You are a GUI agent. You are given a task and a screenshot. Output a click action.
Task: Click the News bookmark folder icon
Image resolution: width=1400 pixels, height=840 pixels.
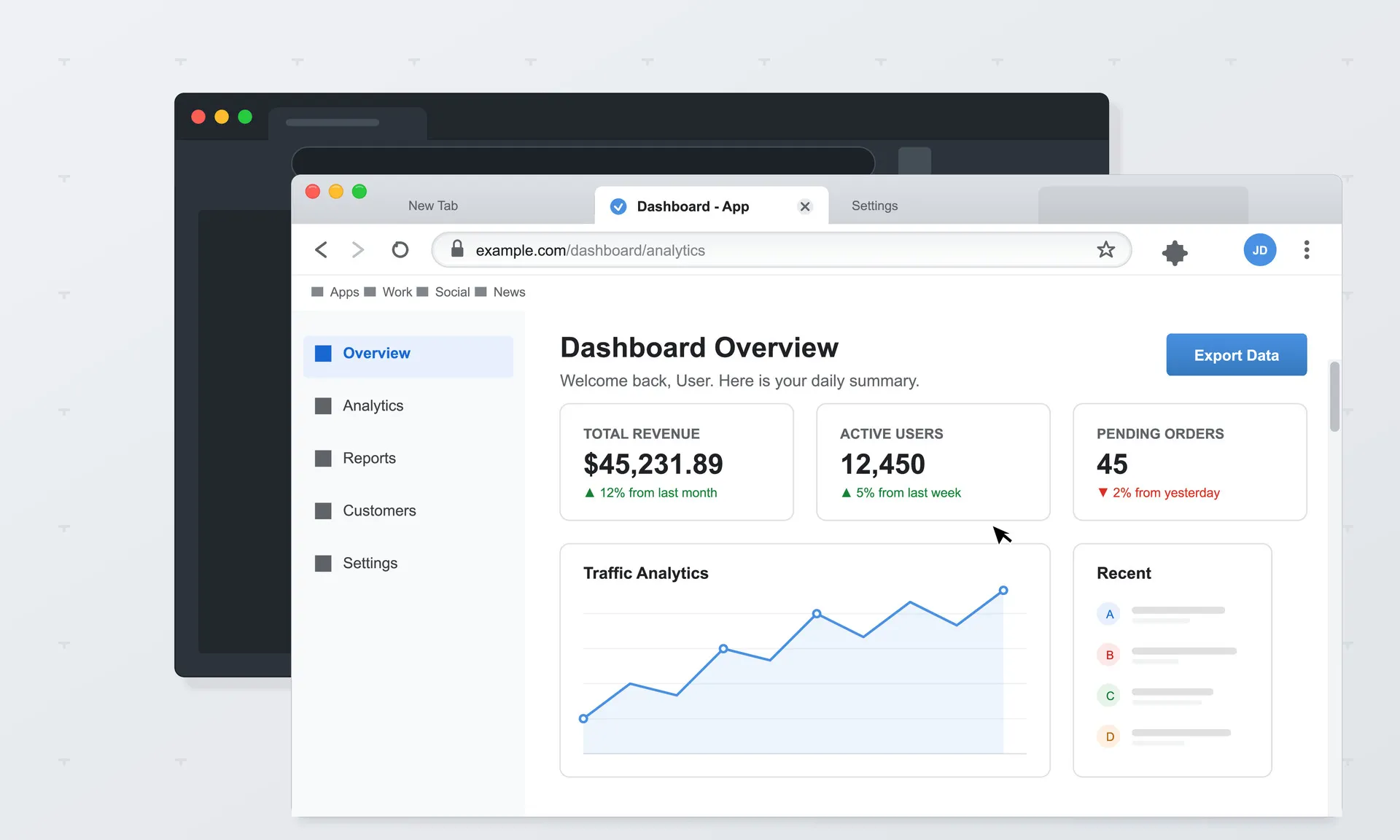[x=481, y=292]
